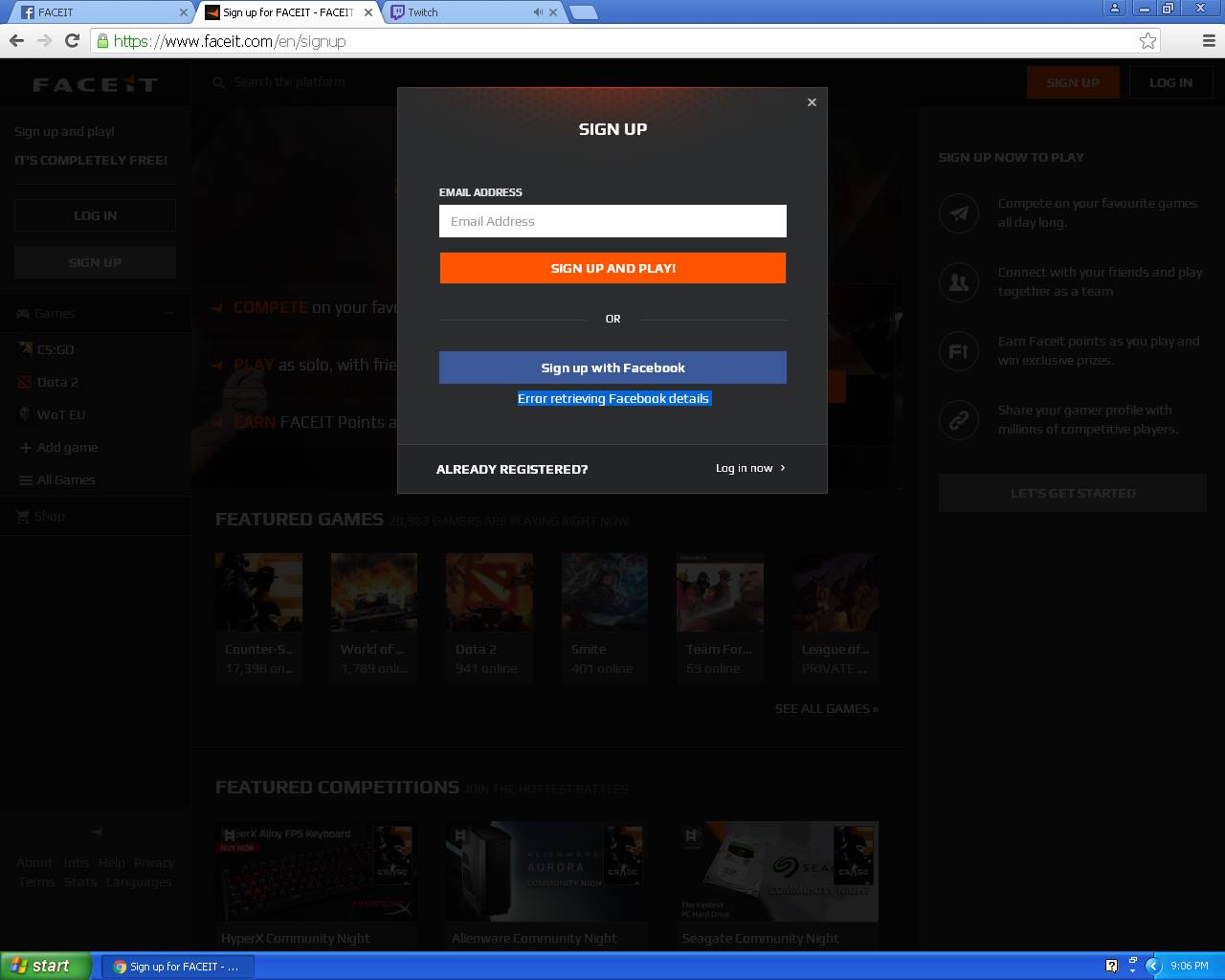Click the Faceit points icon

pyautogui.click(x=959, y=350)
